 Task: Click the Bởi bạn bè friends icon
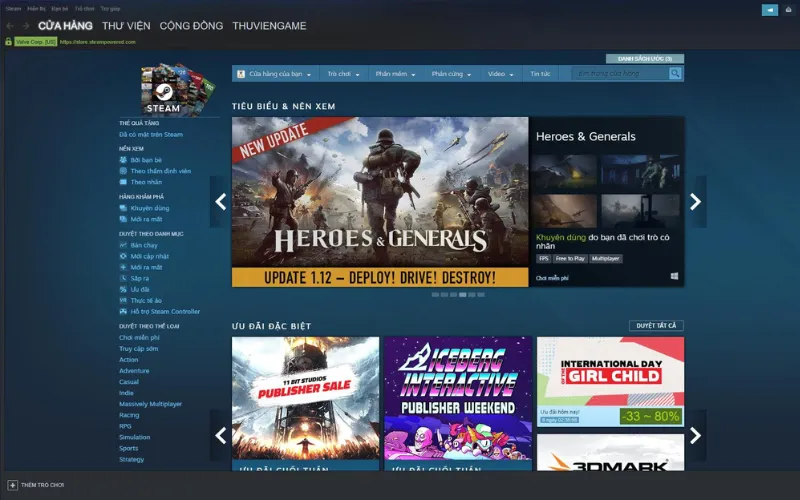click(123, 160)
